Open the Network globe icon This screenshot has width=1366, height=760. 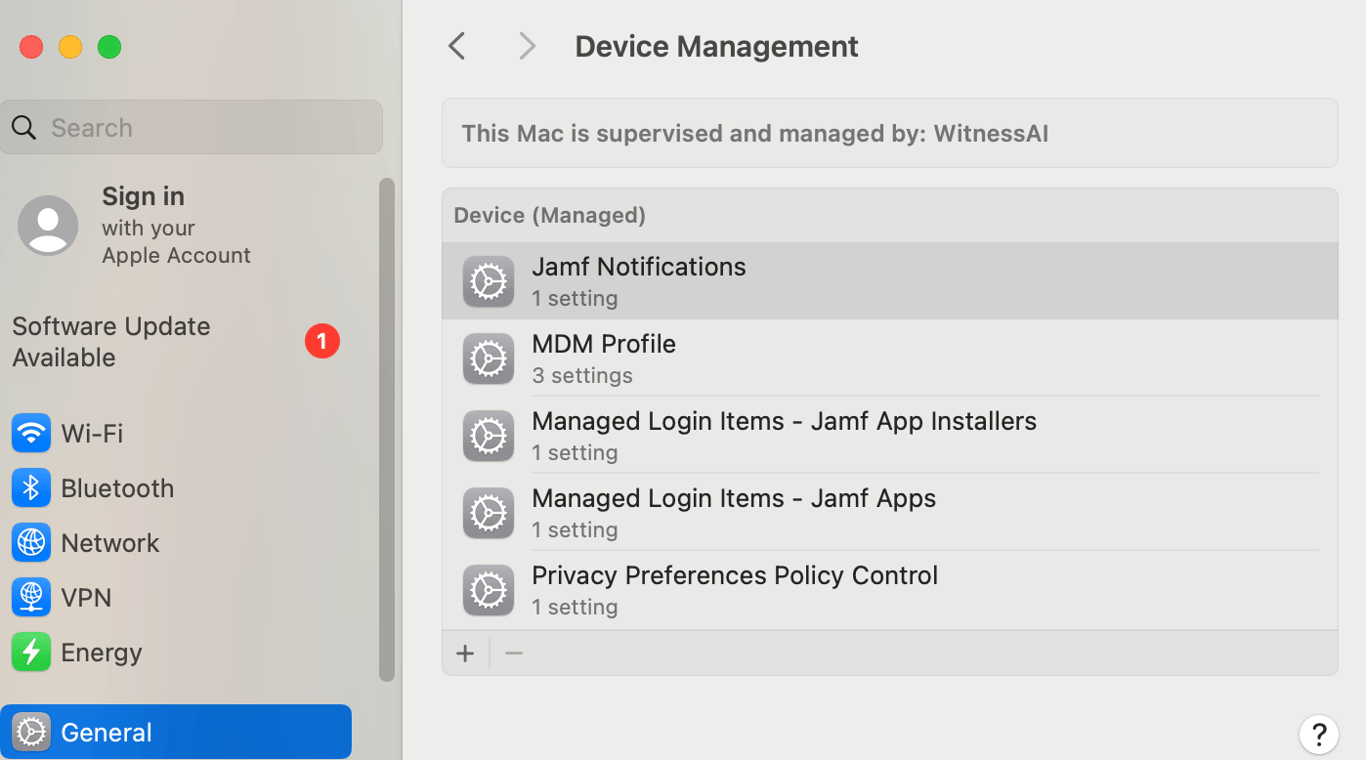(x=31, y=543)
